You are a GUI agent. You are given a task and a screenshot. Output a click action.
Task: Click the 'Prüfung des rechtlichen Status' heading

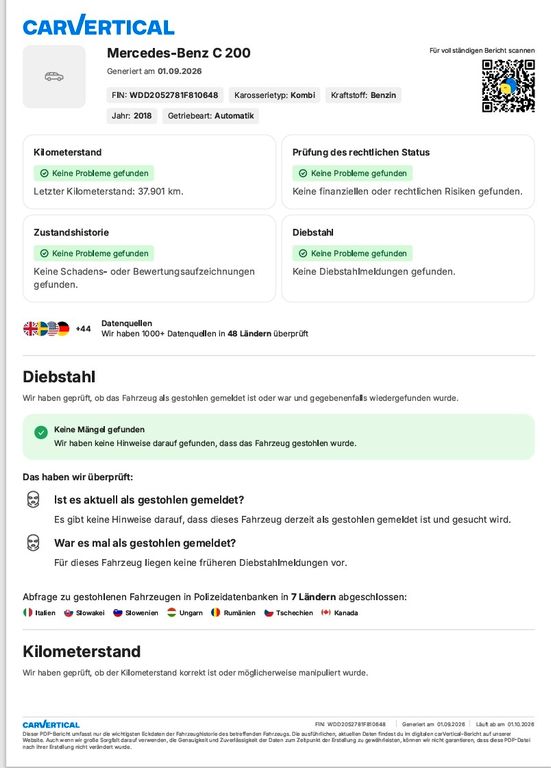coord(361,152)
